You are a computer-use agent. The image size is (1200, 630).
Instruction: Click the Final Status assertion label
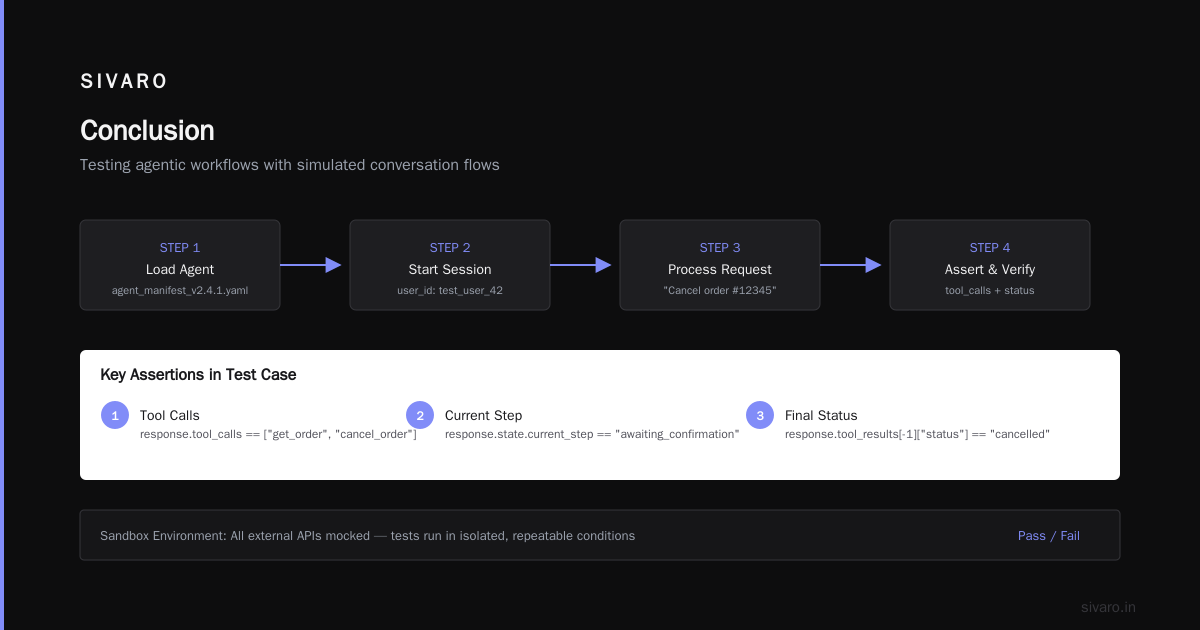821,415
